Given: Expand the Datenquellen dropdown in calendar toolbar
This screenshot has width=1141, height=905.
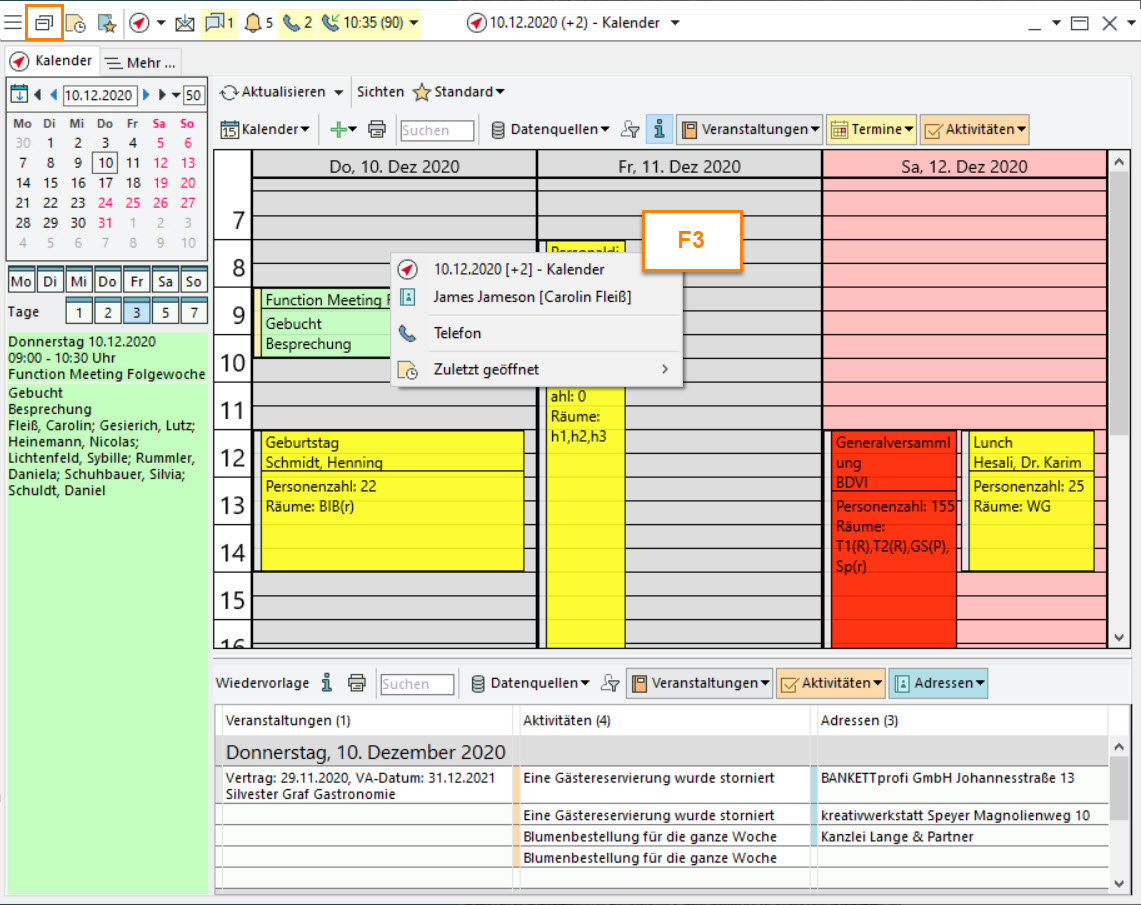Looking at the screenshot, I should pos(550,129).
